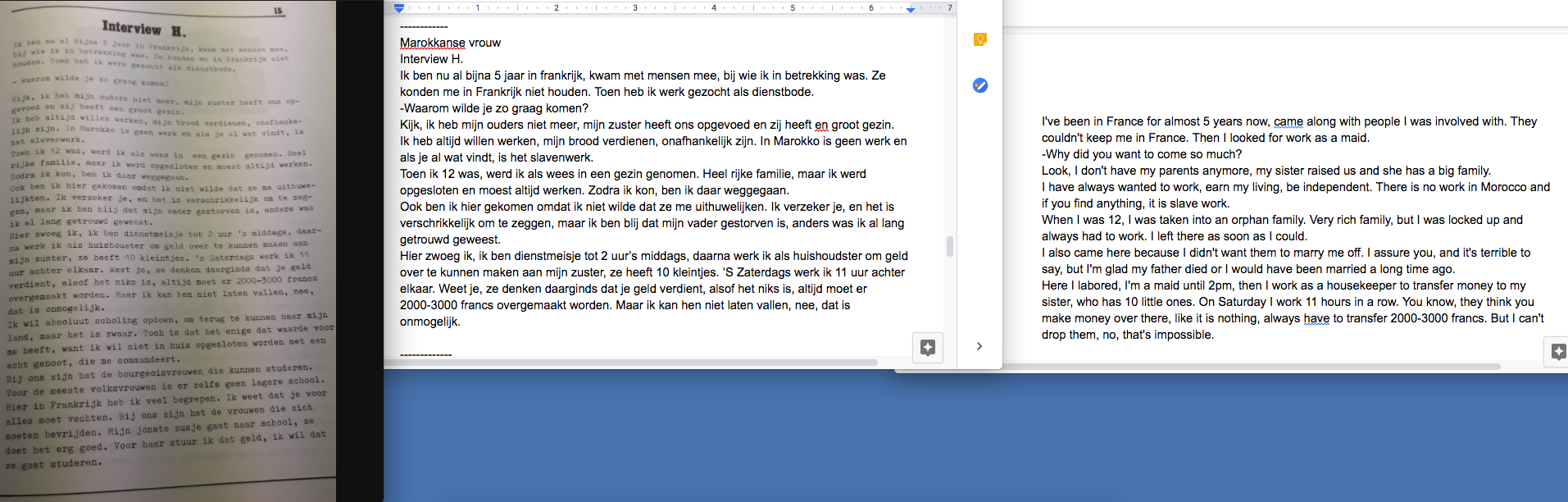Click the word 'onmogelijk.' in Dutch document
Viewport: 1568px width, 502px height.
[430, 322]
